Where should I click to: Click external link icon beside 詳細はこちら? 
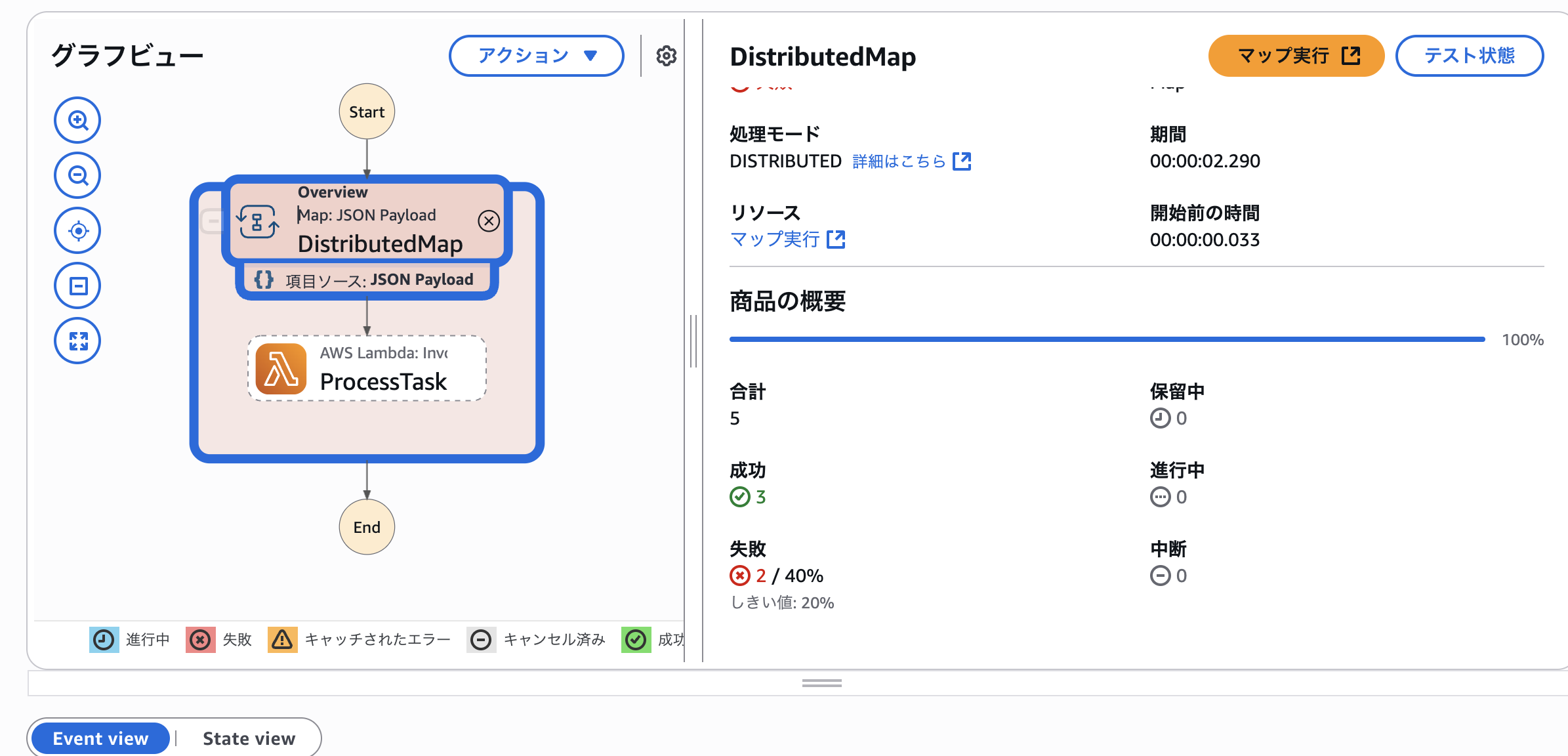[962, 161]
